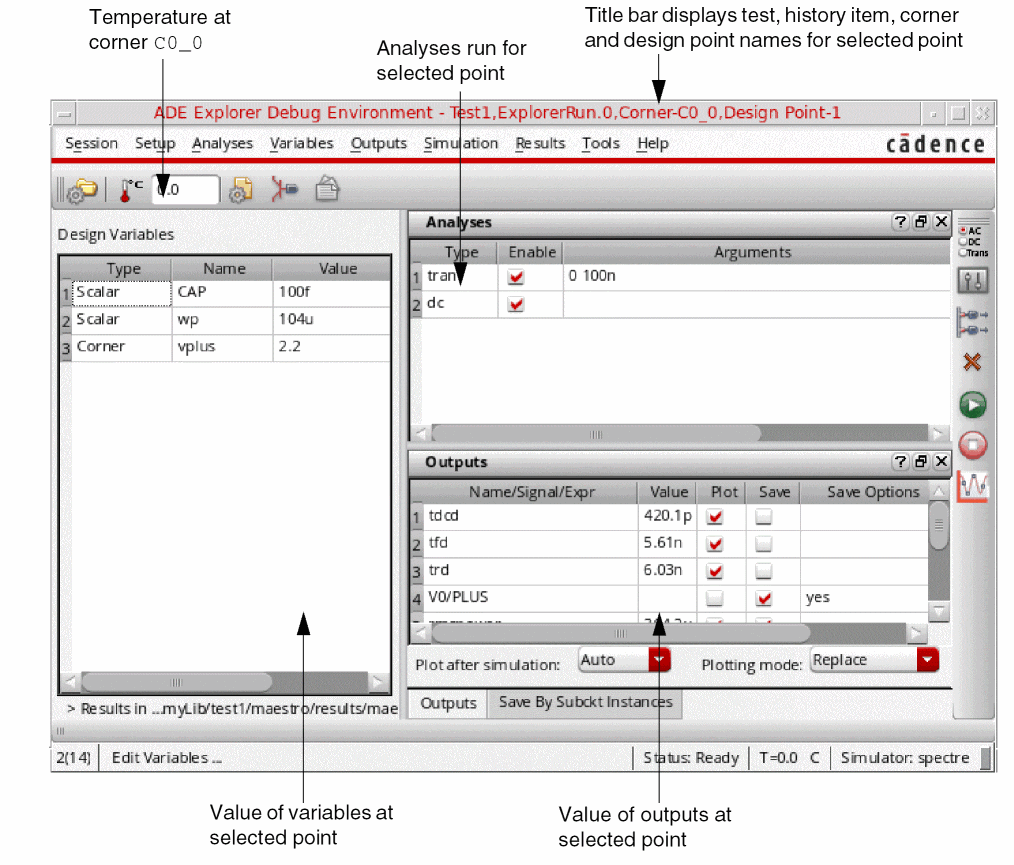Switch to Save By Subckt Instances tab
Image resolution: width=1014 pixels, height=865 pixels.
pyautogui.click(x=585, y=702)
